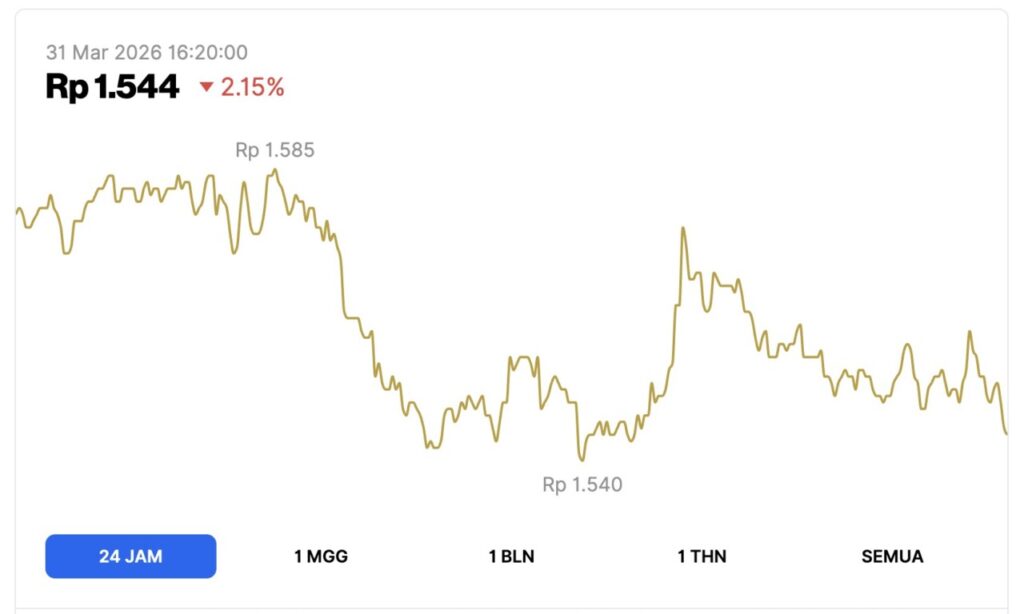Click the tall spike right of the low
1024x614 pixels.
click(x=683, y=229)
